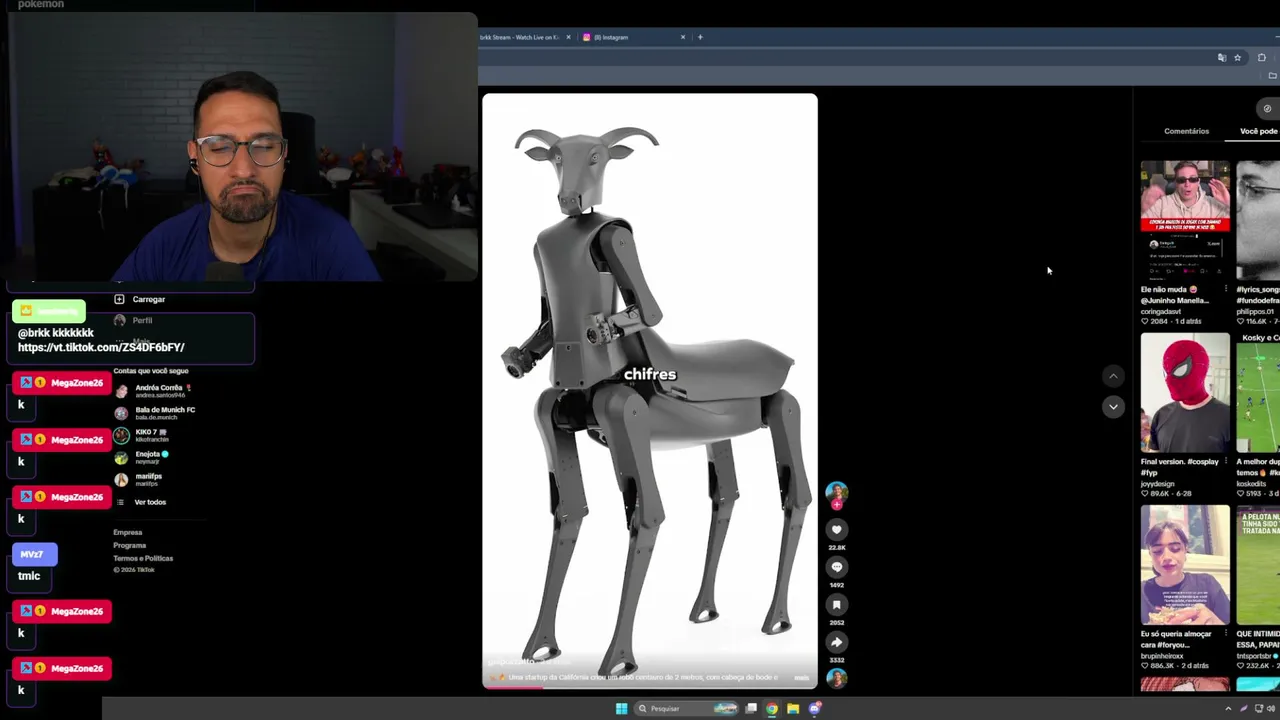
Task: Open the Perfil sidebar item
Action: click(142, 320)
